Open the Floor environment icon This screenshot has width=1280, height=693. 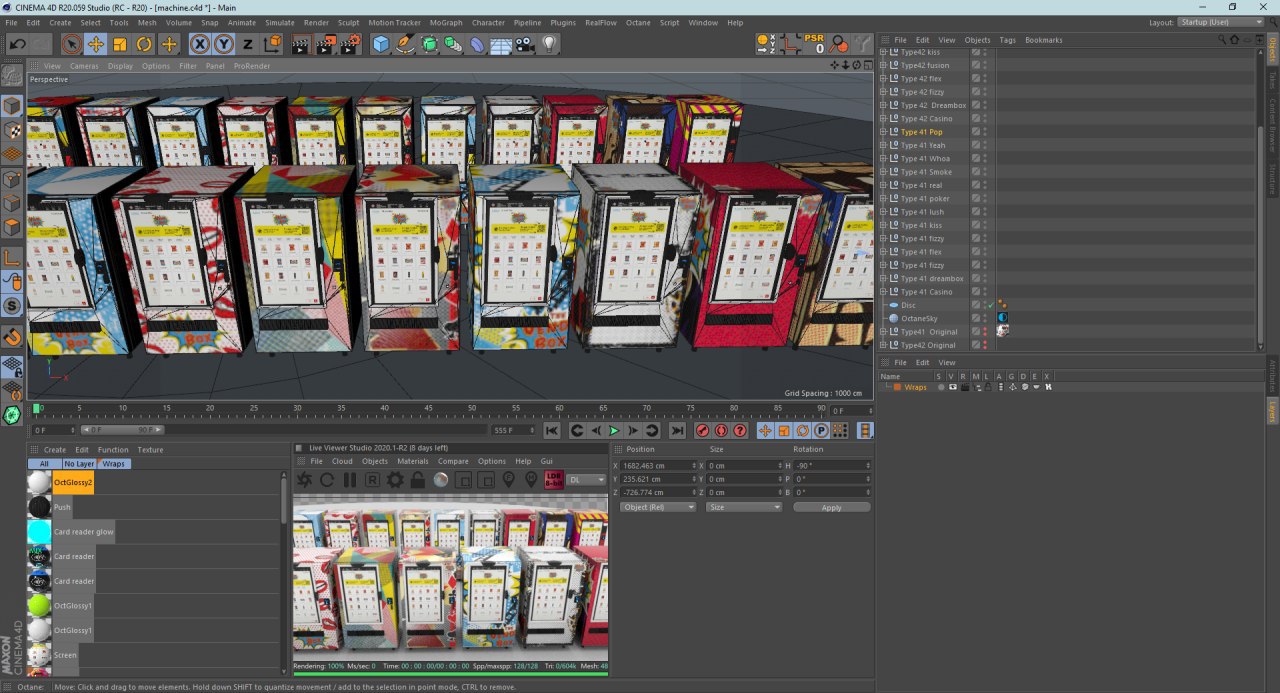click(501, 44)
